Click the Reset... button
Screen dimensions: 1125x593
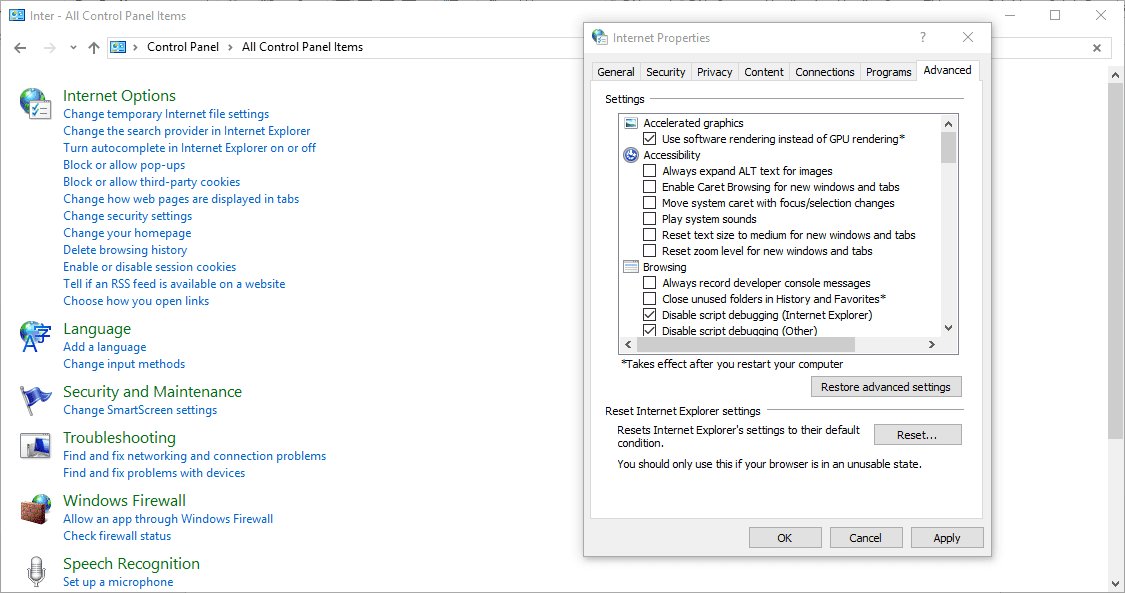coord(918,435)
